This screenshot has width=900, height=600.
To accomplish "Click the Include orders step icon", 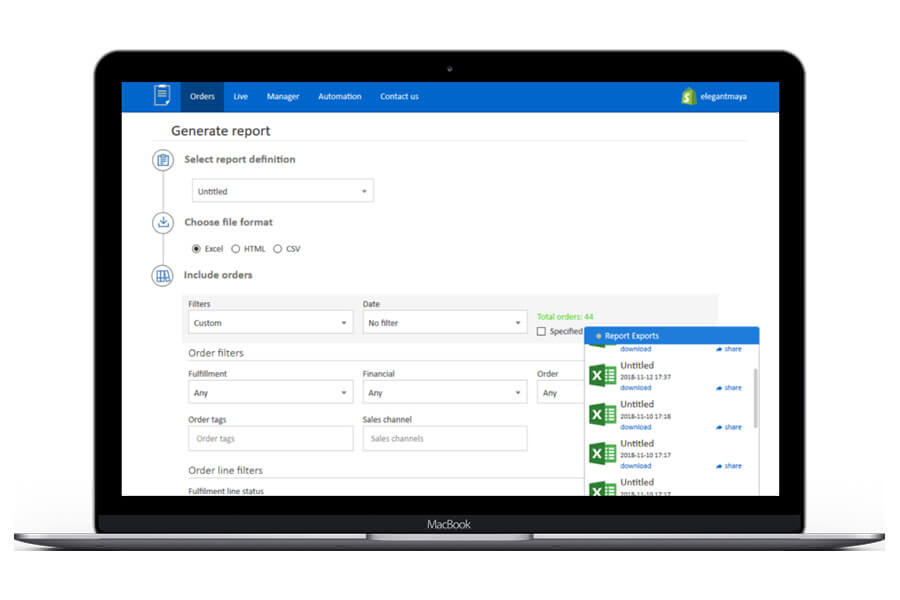I will pyautogui.click(x=163, y=276).
